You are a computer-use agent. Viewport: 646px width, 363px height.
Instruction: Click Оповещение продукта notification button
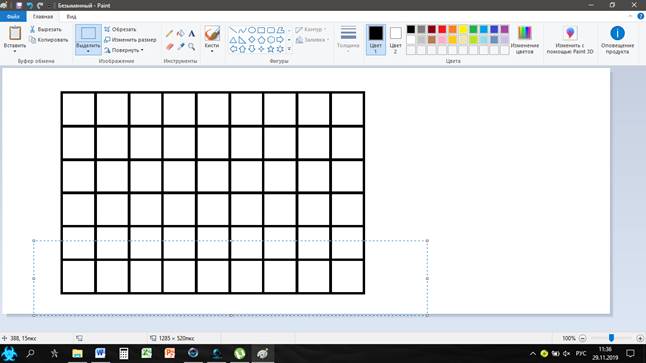tap(617, 40)
